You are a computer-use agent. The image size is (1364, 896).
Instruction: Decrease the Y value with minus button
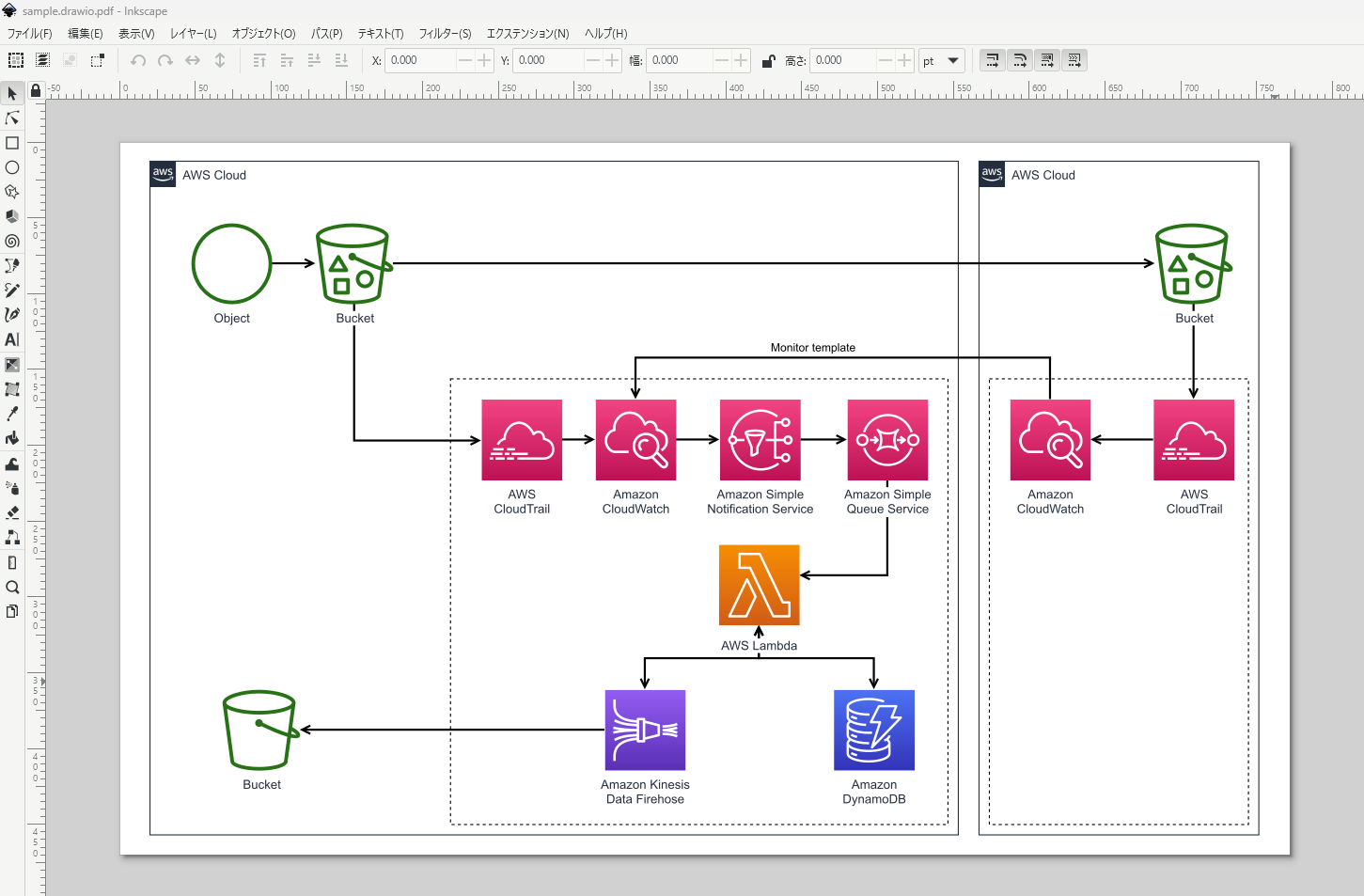coord(592,60)
